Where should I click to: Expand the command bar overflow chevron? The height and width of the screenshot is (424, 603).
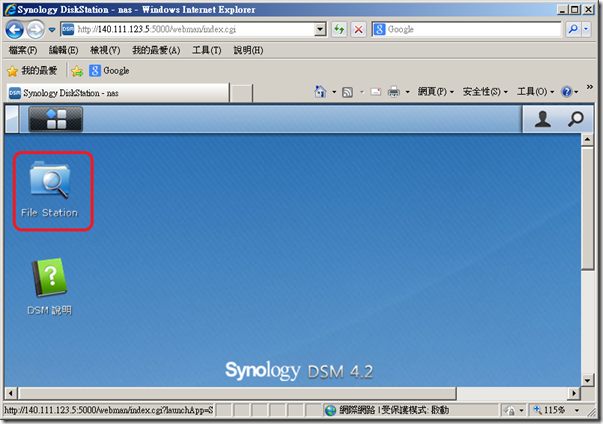tap(589, 87)
